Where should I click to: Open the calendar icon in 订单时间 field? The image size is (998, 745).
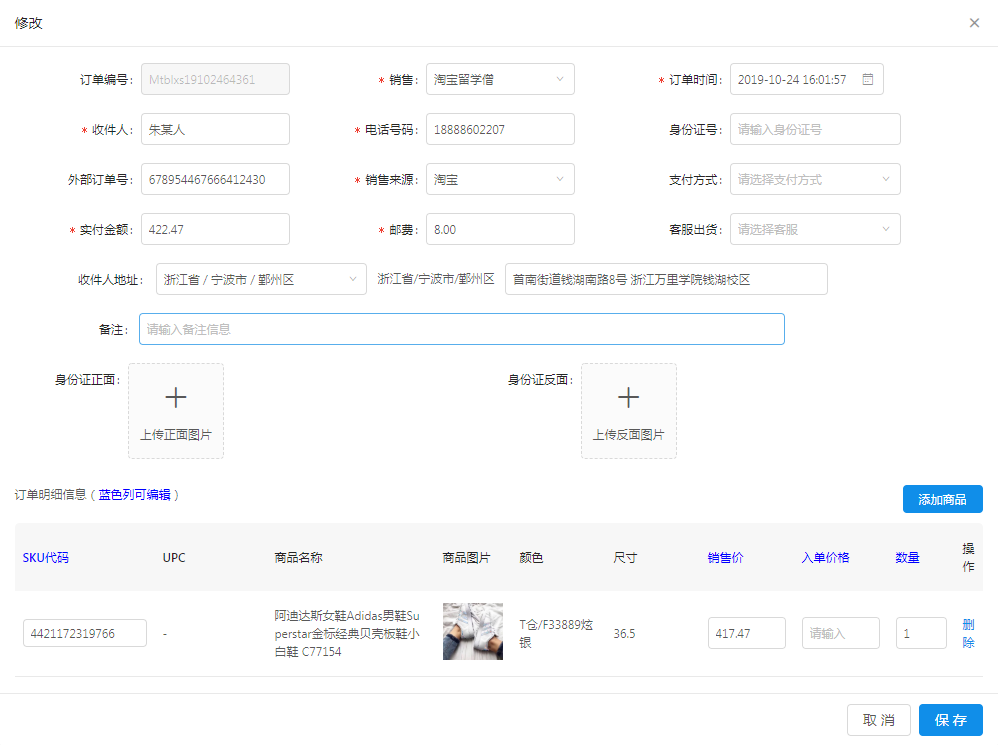(x=868, y=79)
